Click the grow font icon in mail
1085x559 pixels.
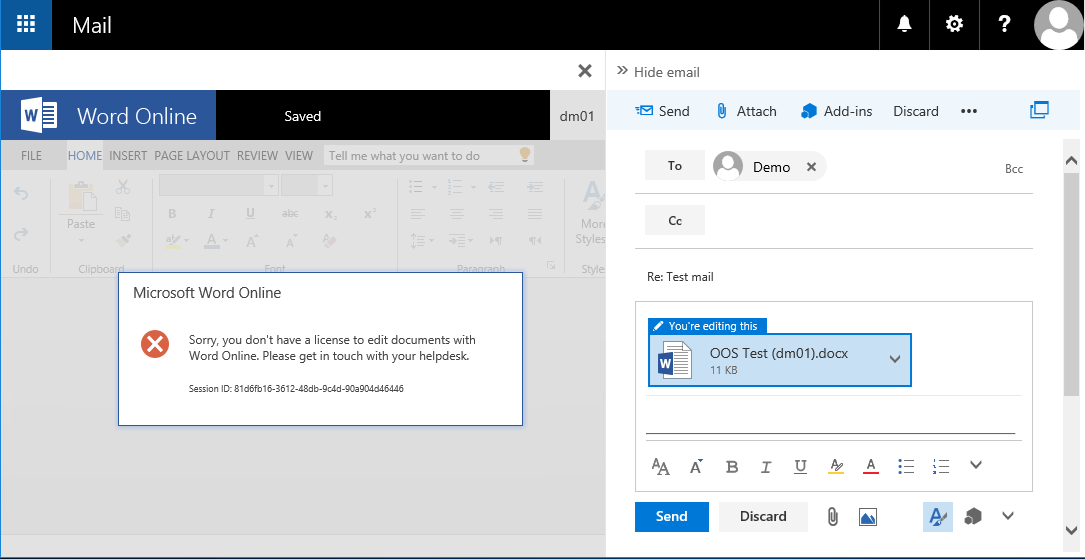697,466
